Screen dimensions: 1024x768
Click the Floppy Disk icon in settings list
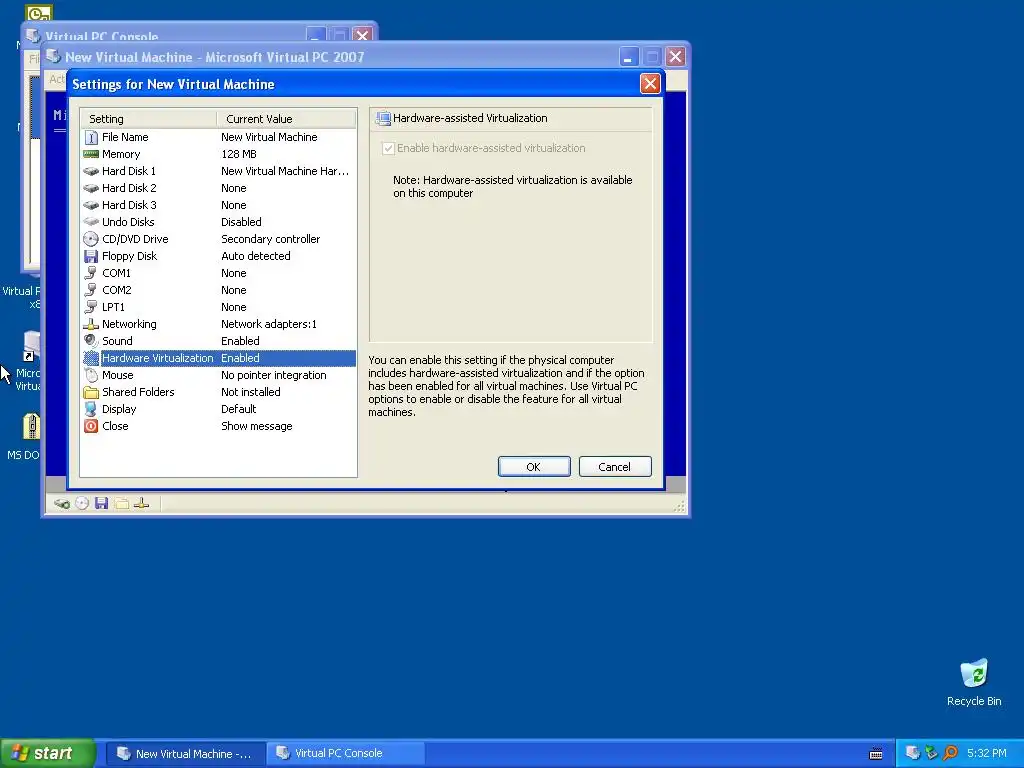point(91,256)
